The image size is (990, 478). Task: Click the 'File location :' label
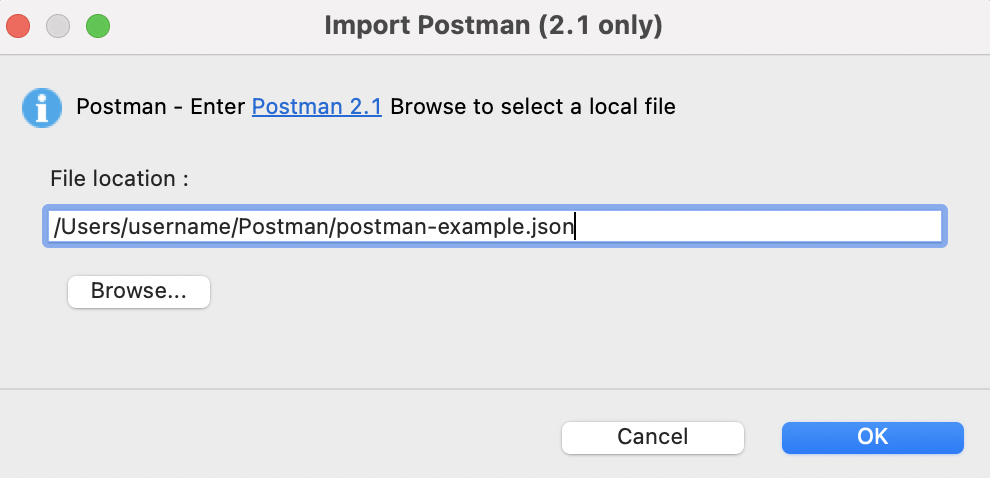[120, 179]
